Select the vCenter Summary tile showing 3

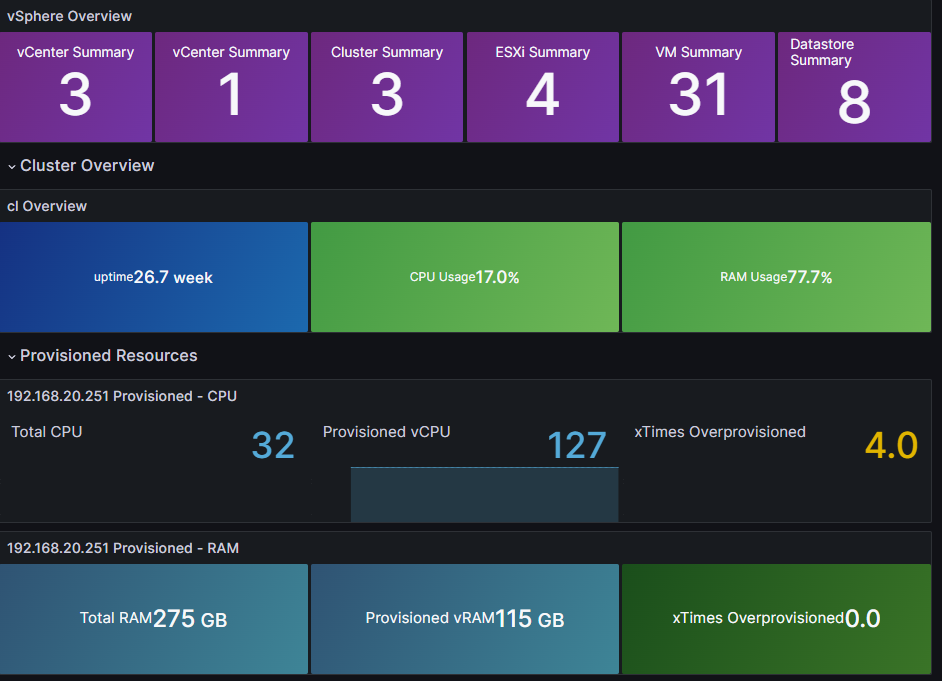(x=76, y=87)
